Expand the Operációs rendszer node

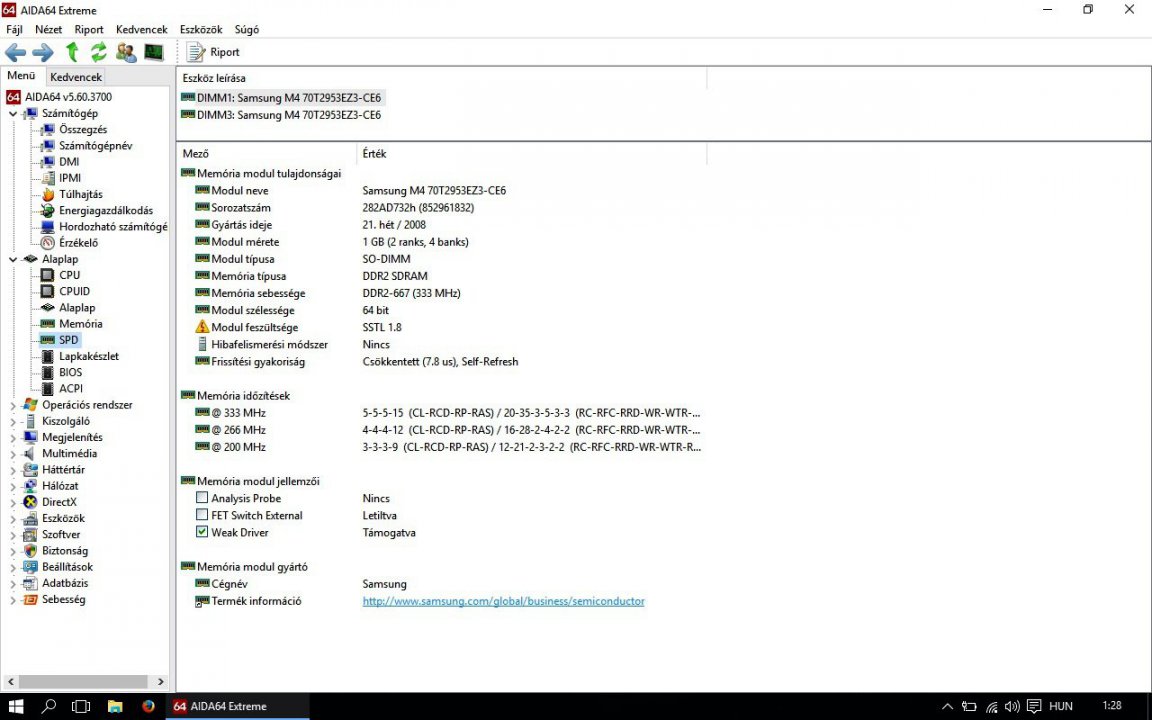13,405
